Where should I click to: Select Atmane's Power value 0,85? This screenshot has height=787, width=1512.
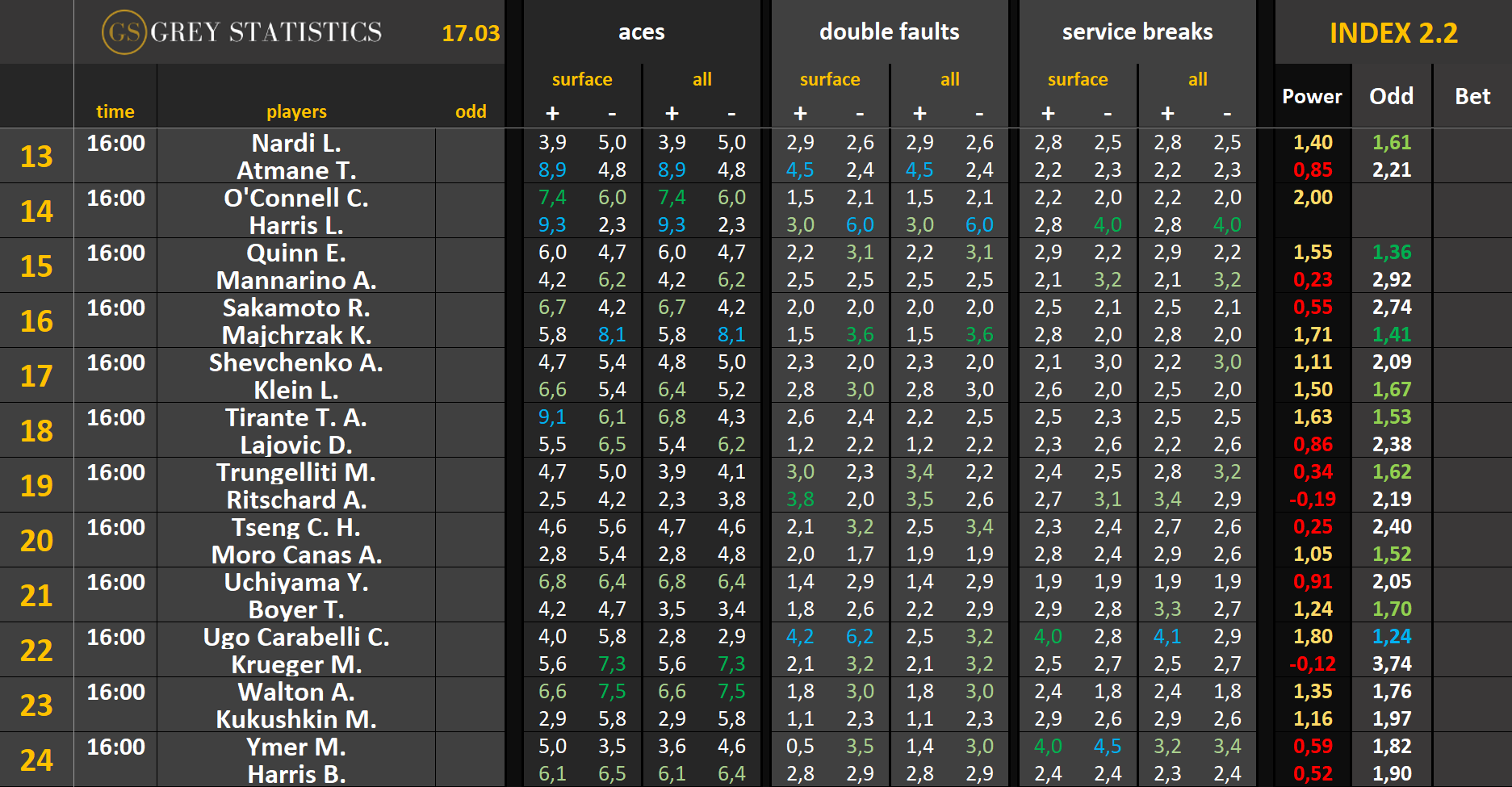point(1313,170)
